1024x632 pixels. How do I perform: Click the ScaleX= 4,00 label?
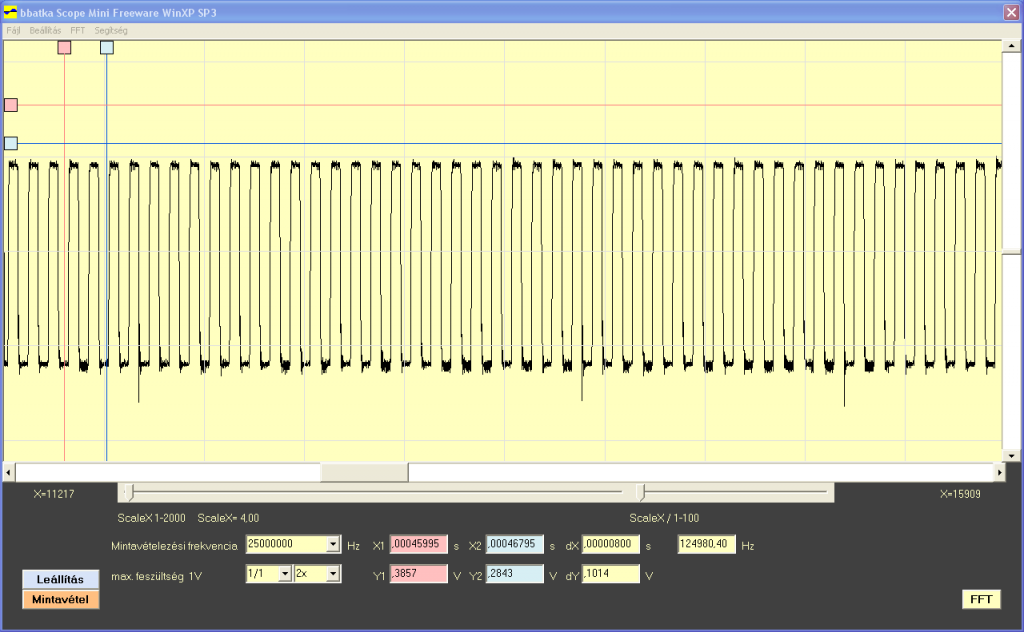[228, 518]
